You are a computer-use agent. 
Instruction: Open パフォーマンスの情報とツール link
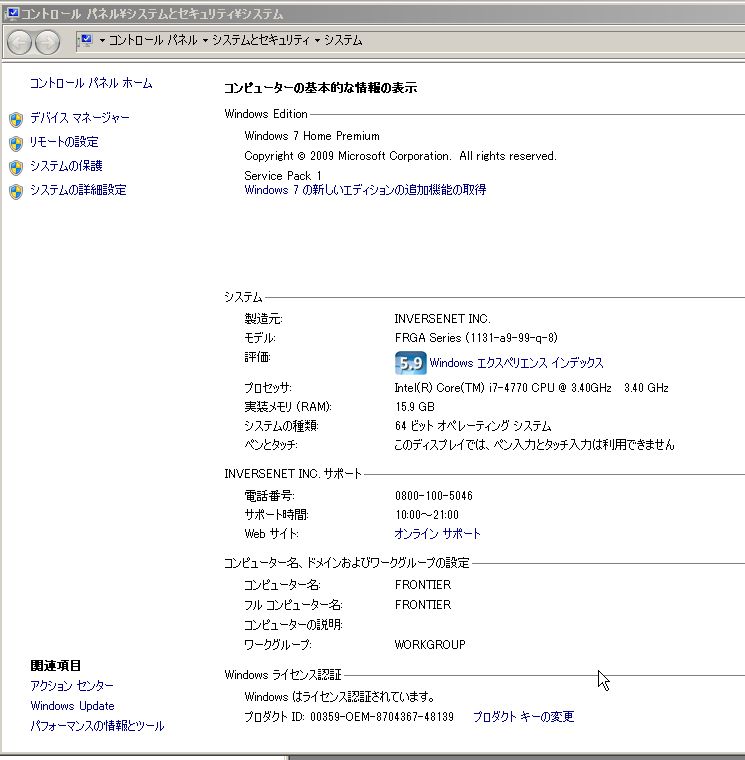point(97,726)
